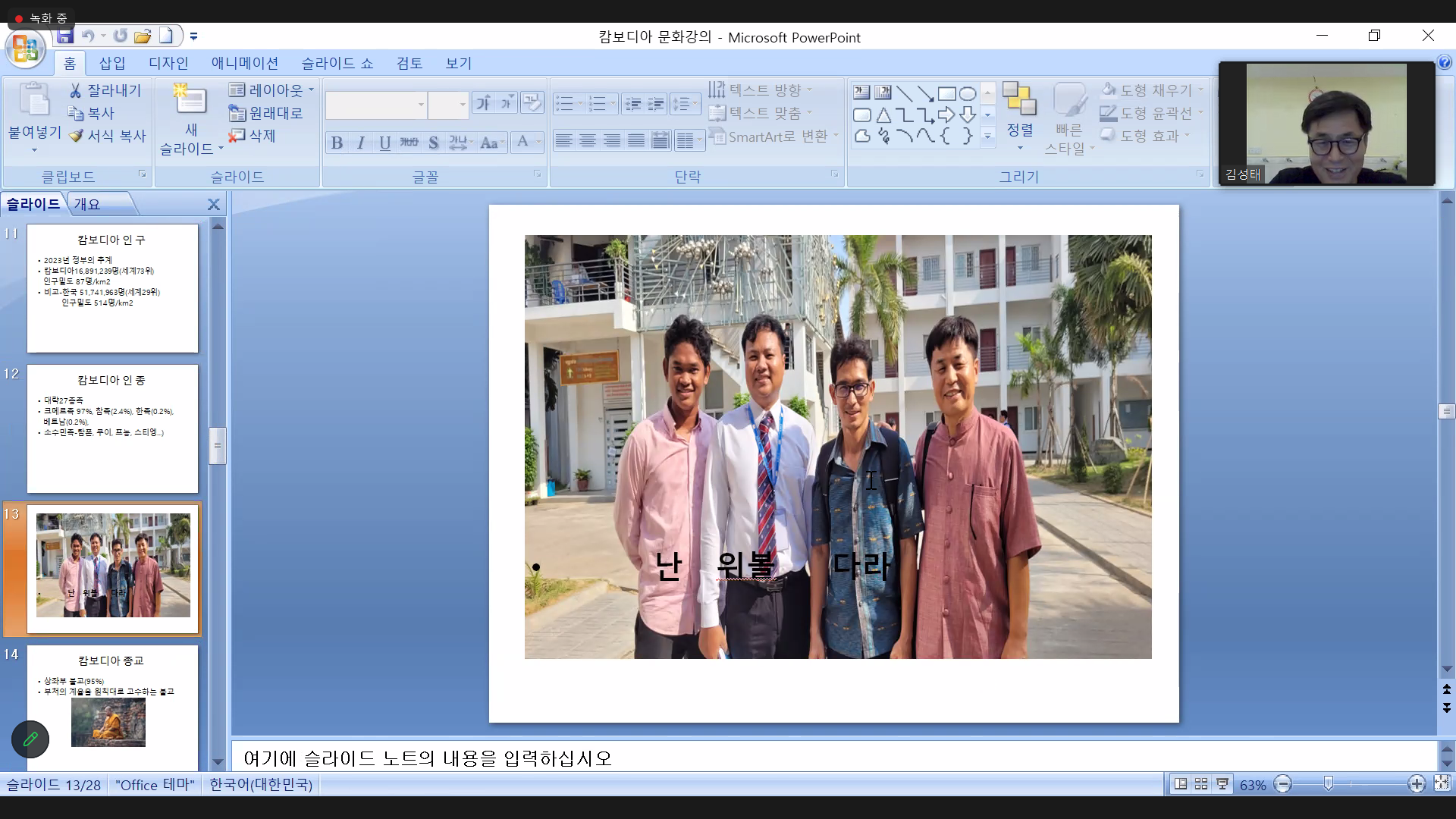This screenshot has height=819, width=1456.
Task: Click the Format Painter (서식 복사) icon
Action: point(76,136)
